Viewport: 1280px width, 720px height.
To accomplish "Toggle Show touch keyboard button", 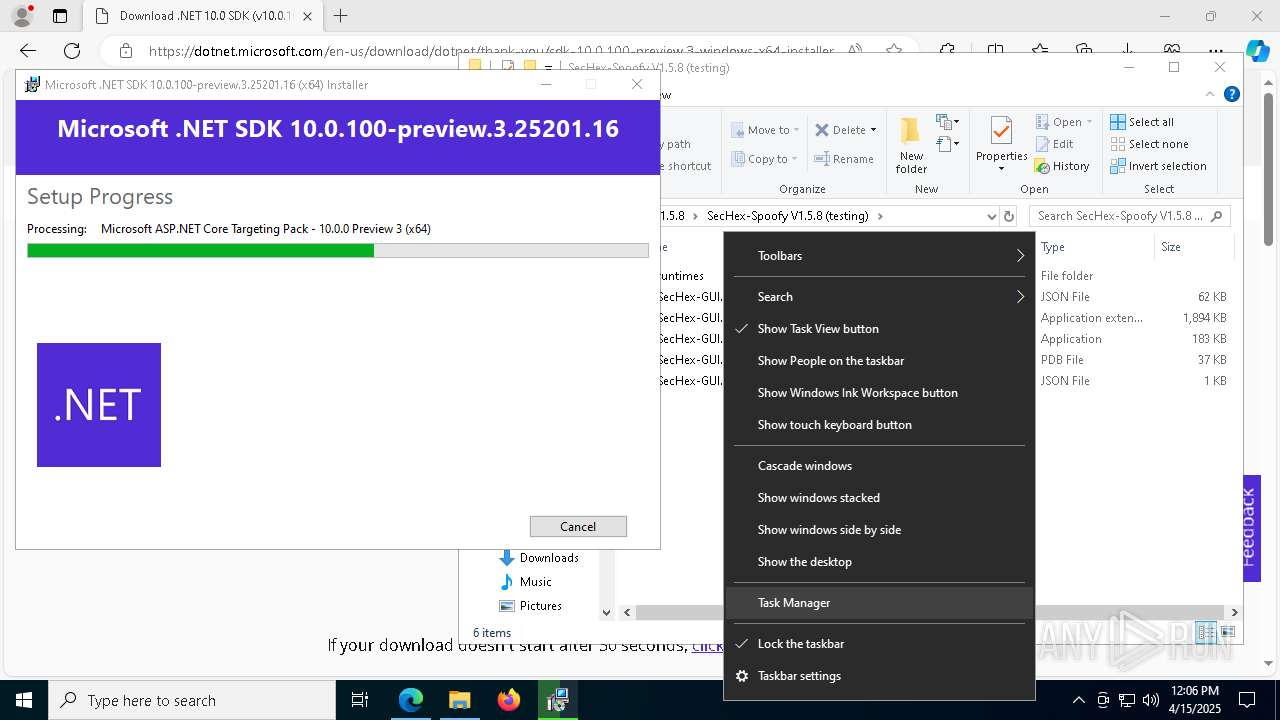I will pyautogui.click(x=880, y=425).
